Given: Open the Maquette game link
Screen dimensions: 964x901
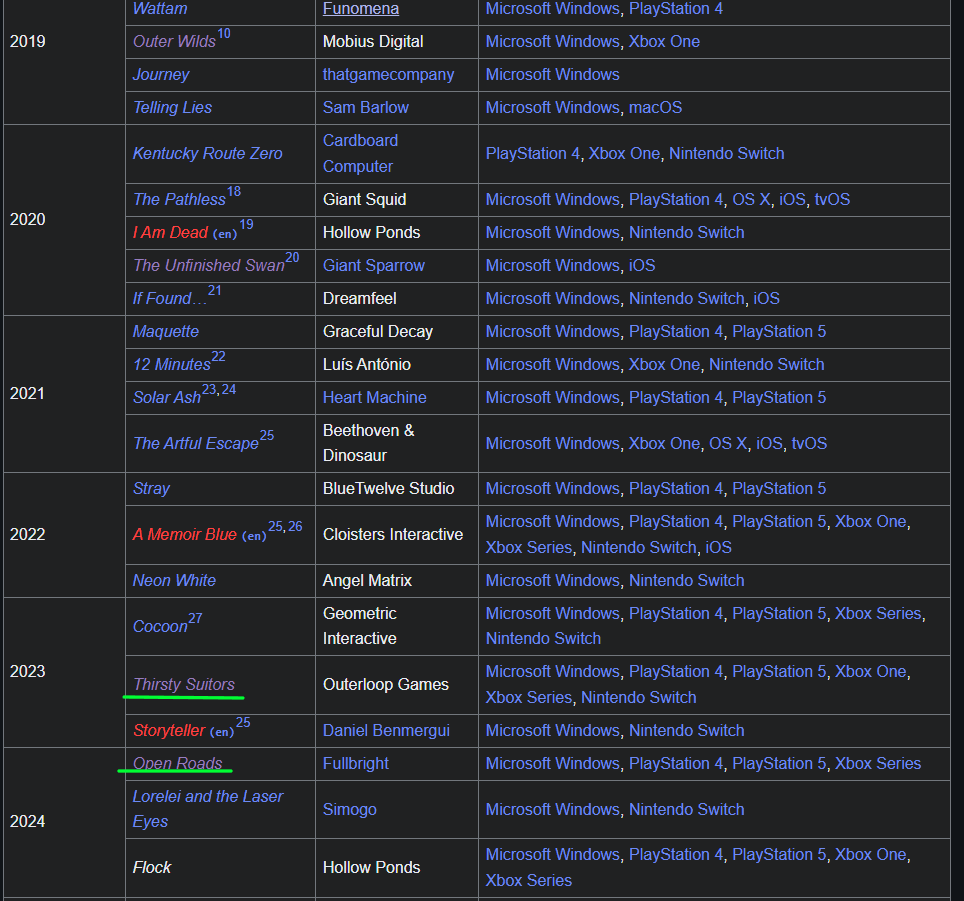Looking at the screenshot, I should [x=166, y=332].
